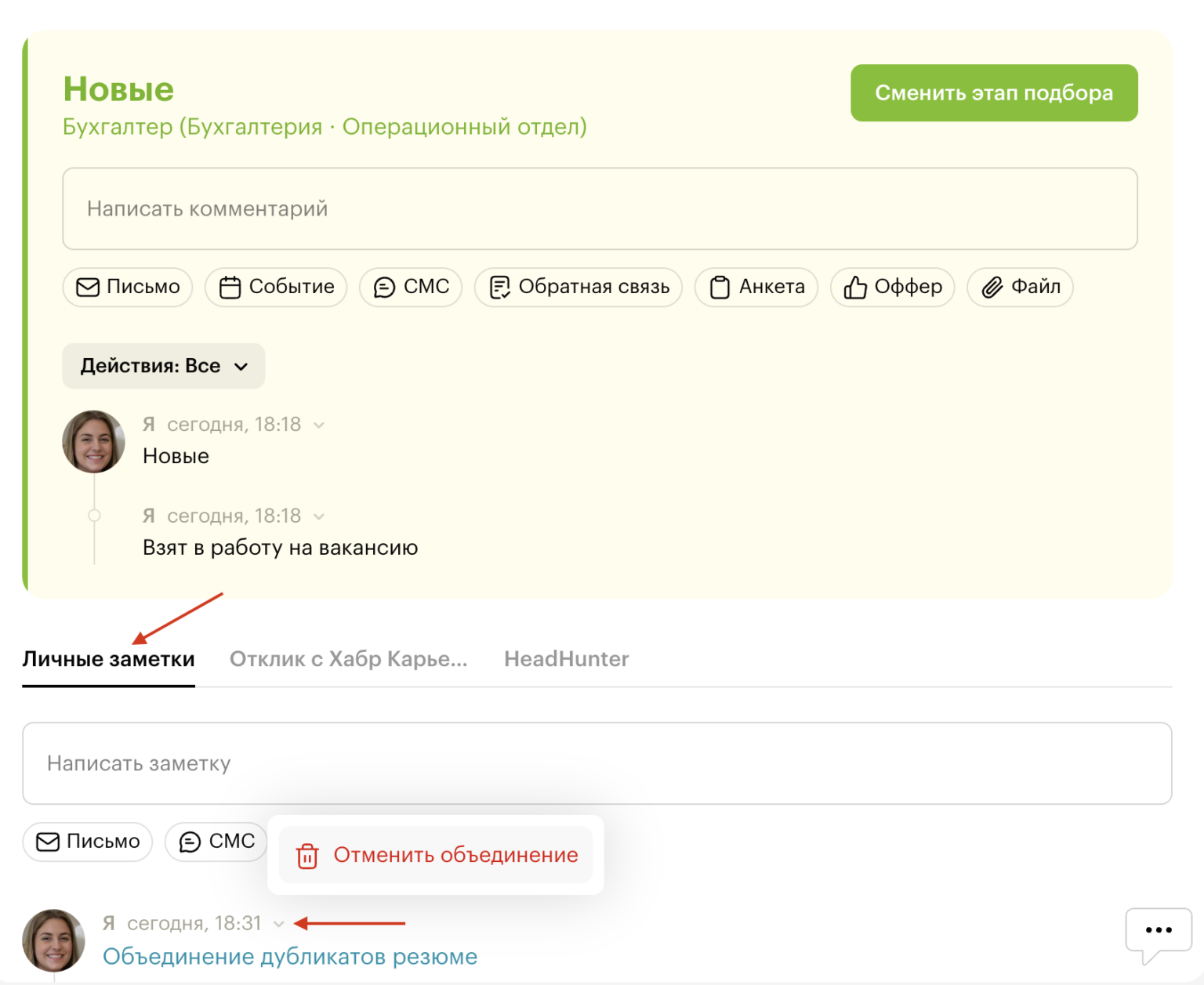Send СМС from the vacancy actions row
The image size is (1204, 985).
pos(411,287)
